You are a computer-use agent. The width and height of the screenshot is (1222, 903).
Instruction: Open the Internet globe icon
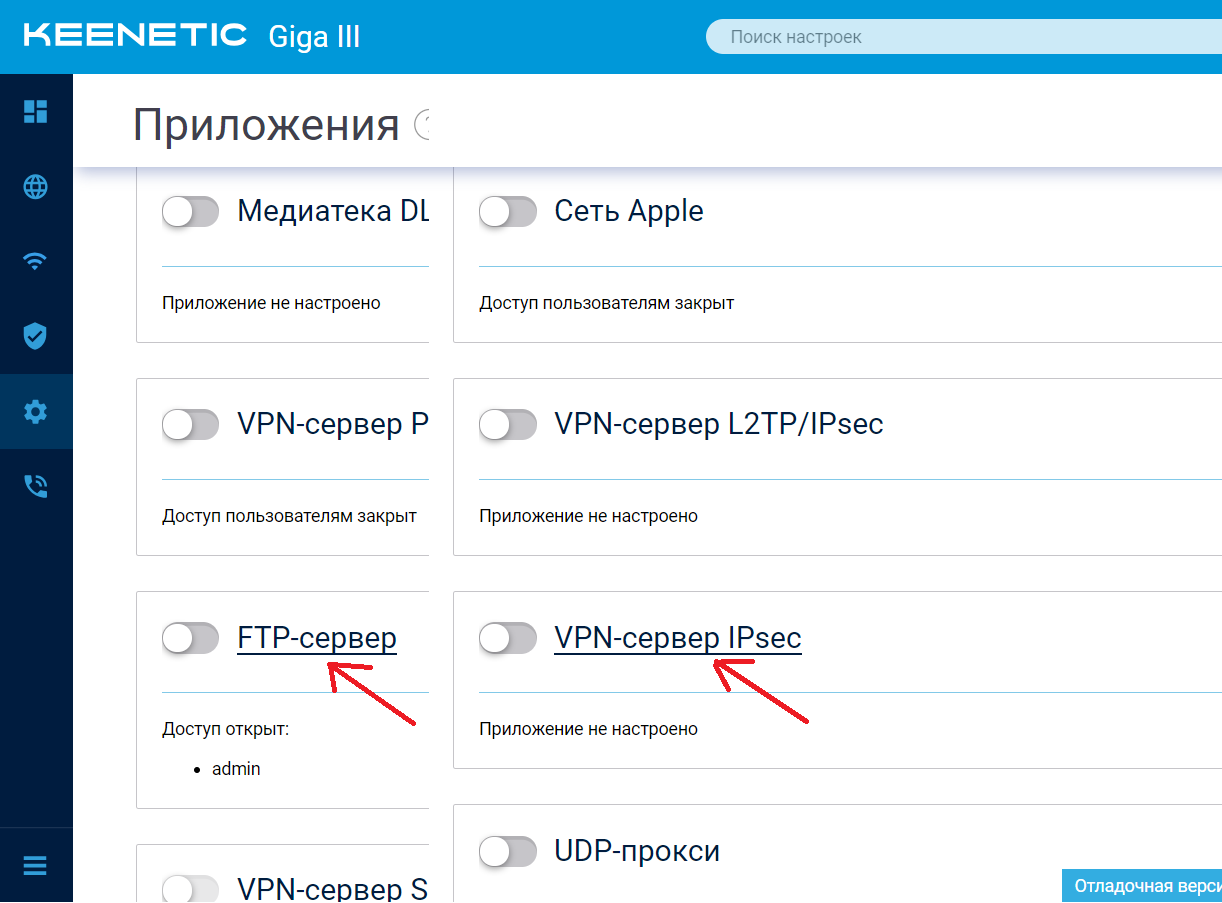tap(36, 186)
